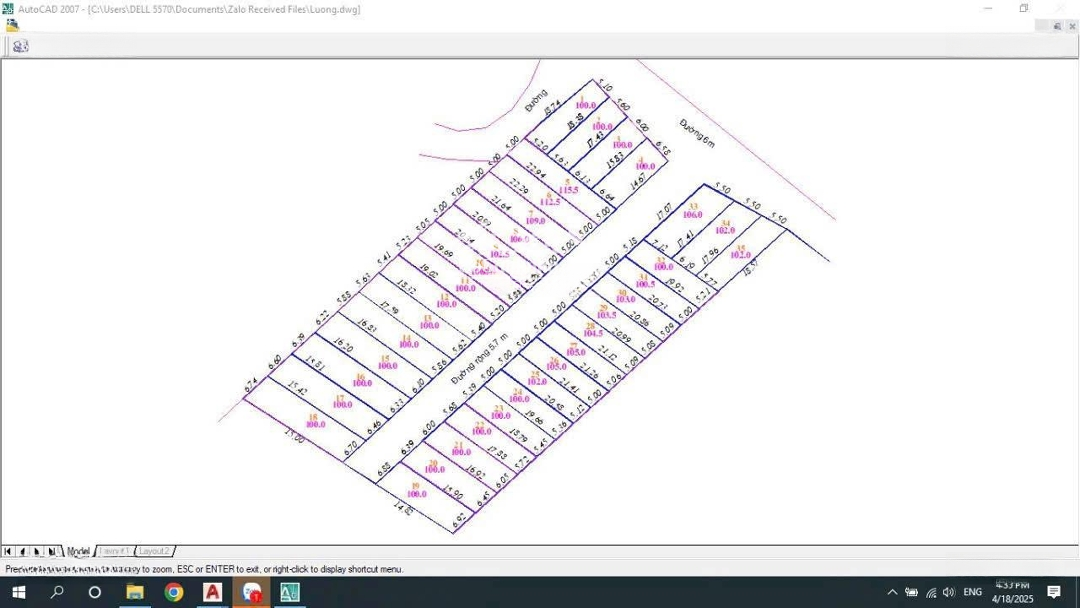Jump to the last layout tab arrow

click(51, 551)
